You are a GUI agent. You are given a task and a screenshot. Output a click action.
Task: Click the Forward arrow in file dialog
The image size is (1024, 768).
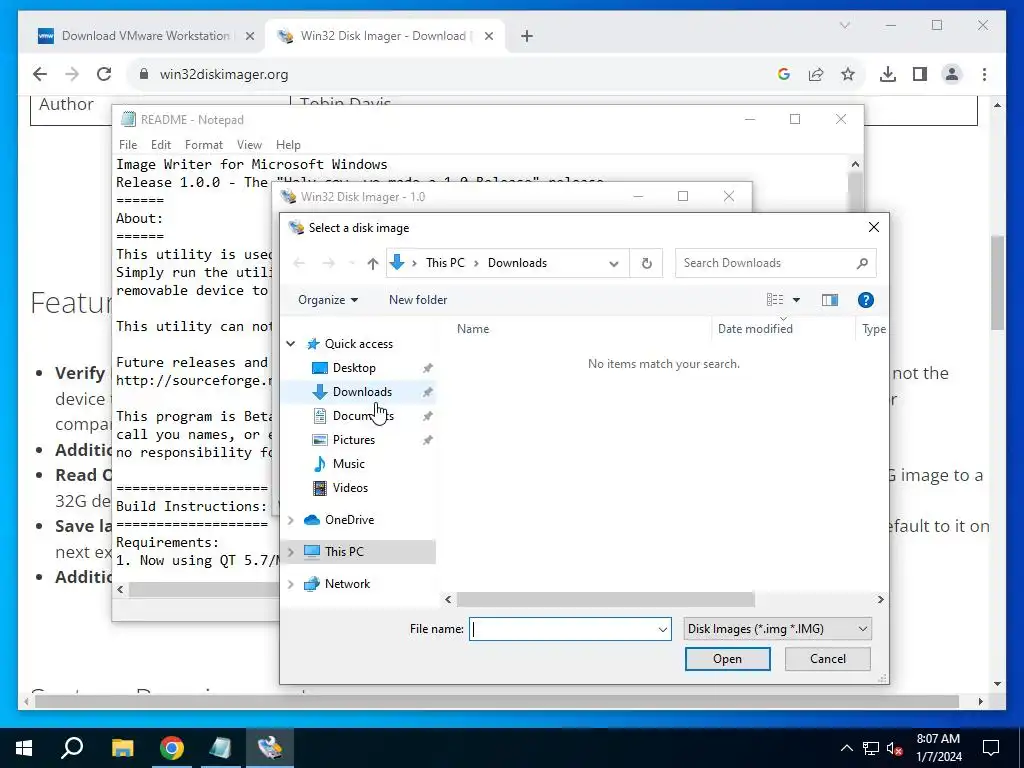328,263
